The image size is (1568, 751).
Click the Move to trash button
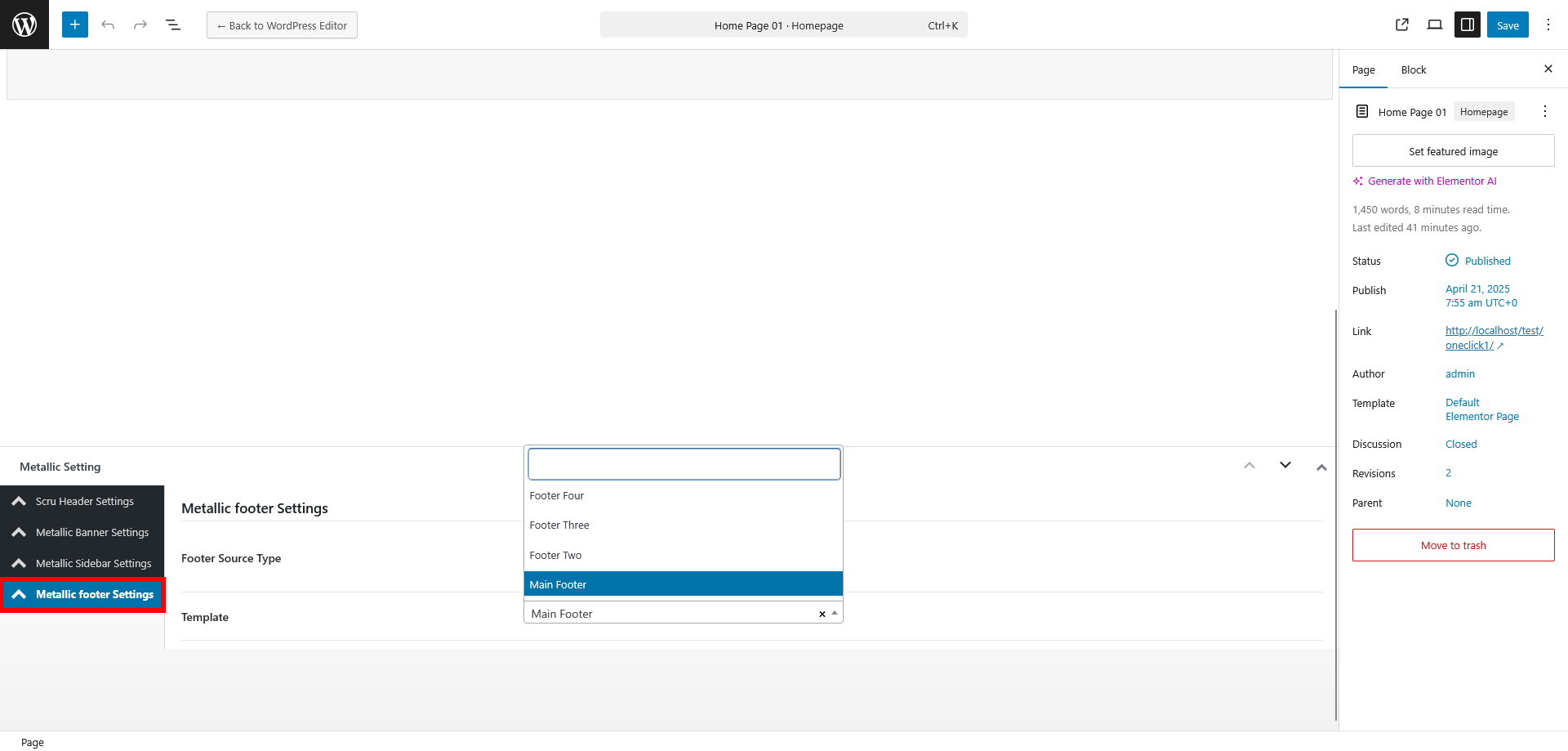pyautogui.click(x=1453, y=545)
